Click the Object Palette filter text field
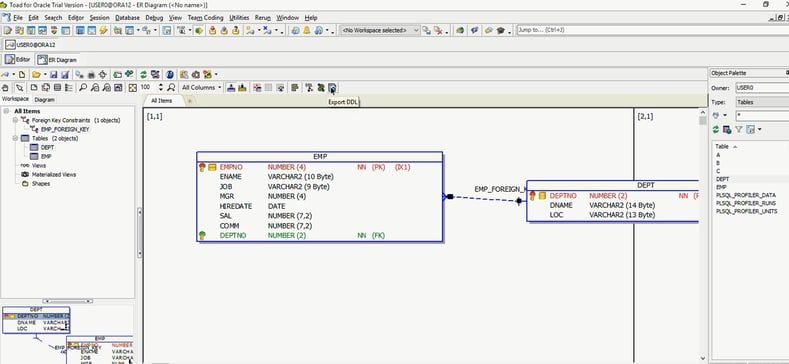Screen dimensions: 789x364 [x=762, y=116]
